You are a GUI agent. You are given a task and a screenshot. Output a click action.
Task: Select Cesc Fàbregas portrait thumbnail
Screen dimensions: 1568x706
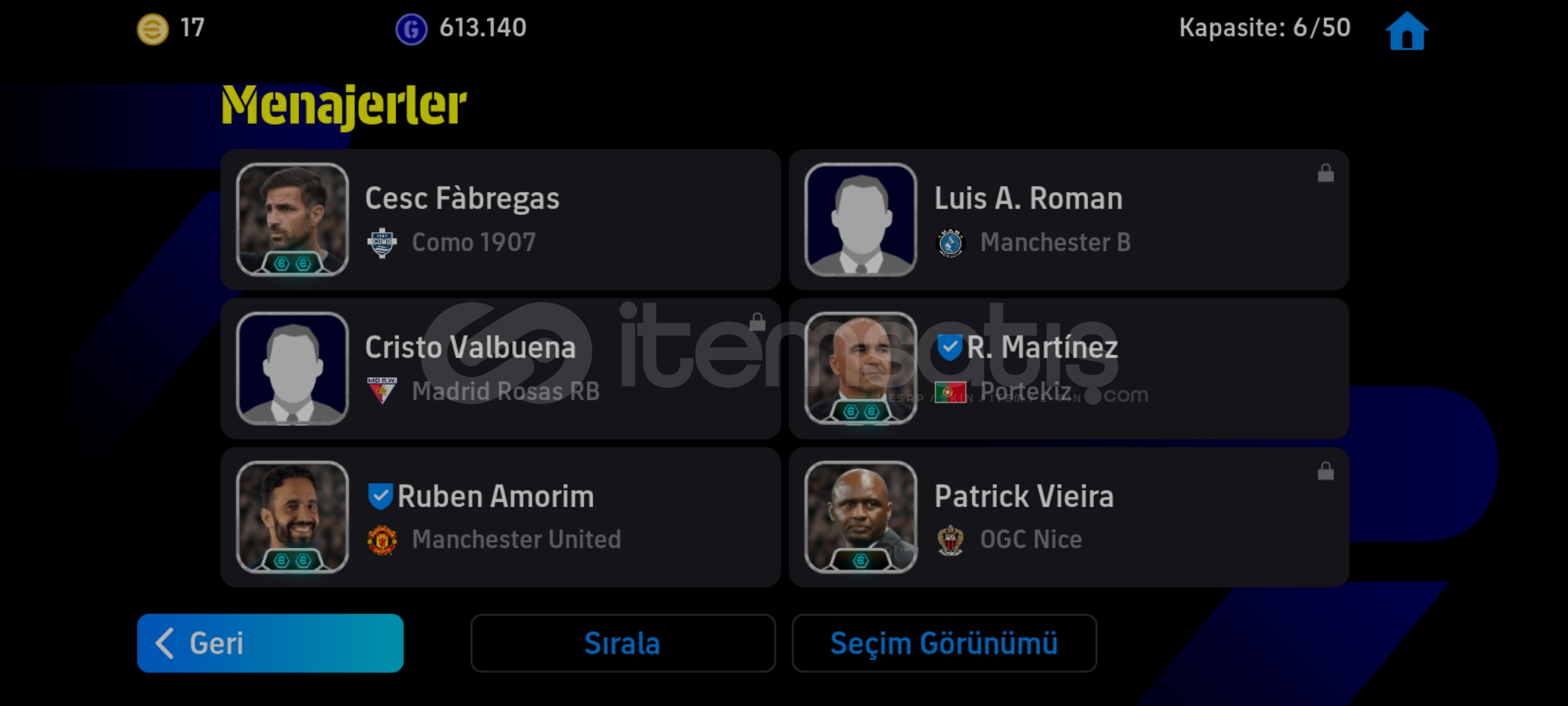292,220
